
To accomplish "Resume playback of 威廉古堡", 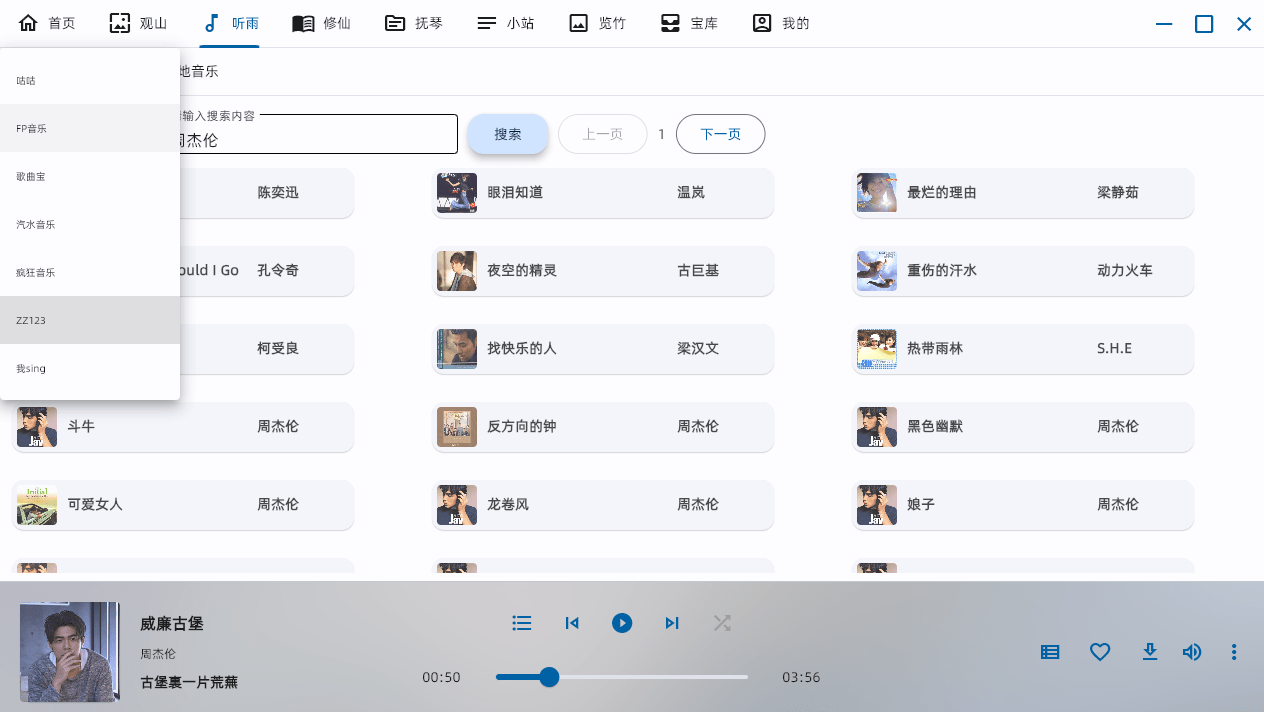I will 622,622.
